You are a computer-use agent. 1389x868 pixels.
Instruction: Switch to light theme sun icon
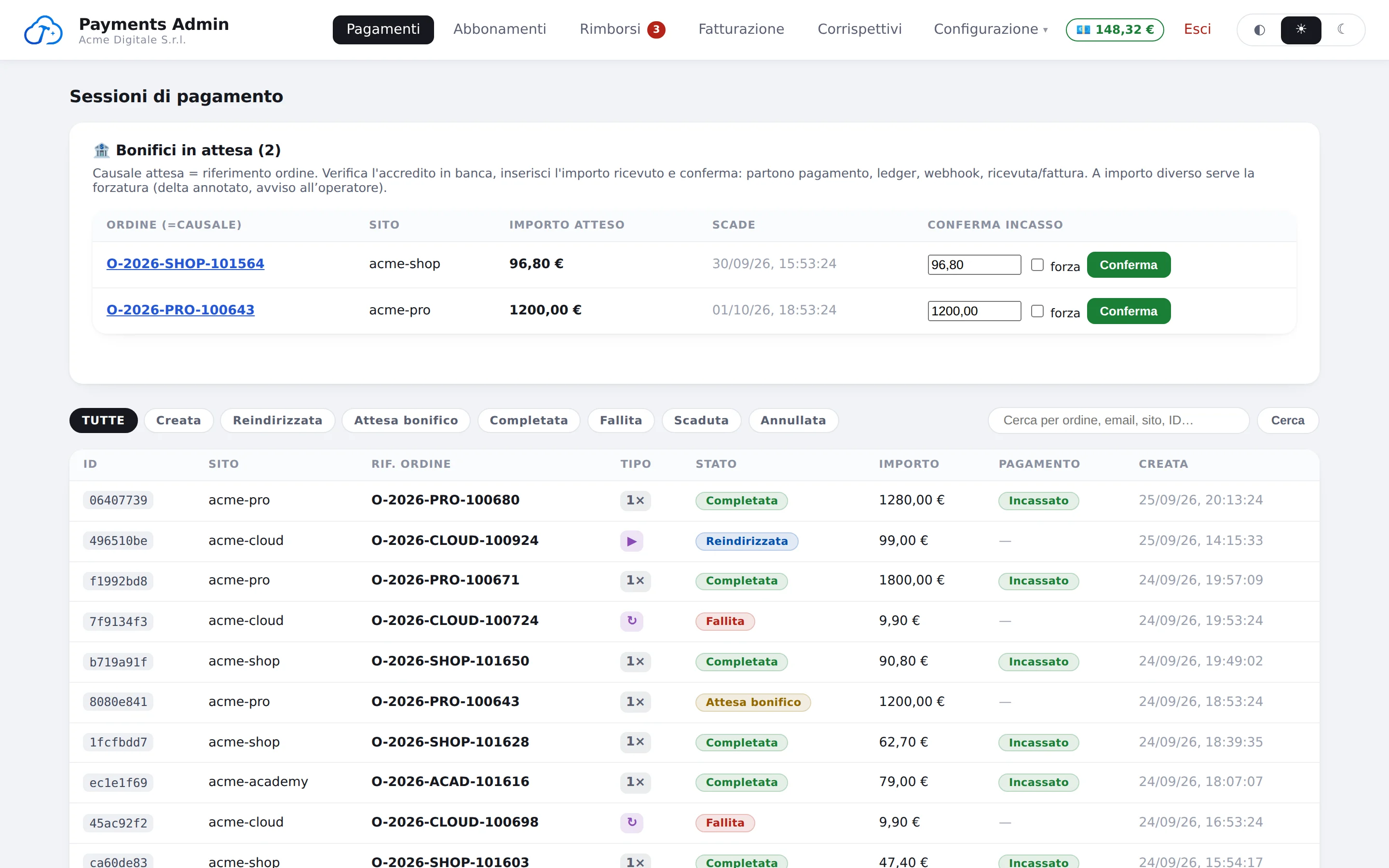click(1301, 30)
